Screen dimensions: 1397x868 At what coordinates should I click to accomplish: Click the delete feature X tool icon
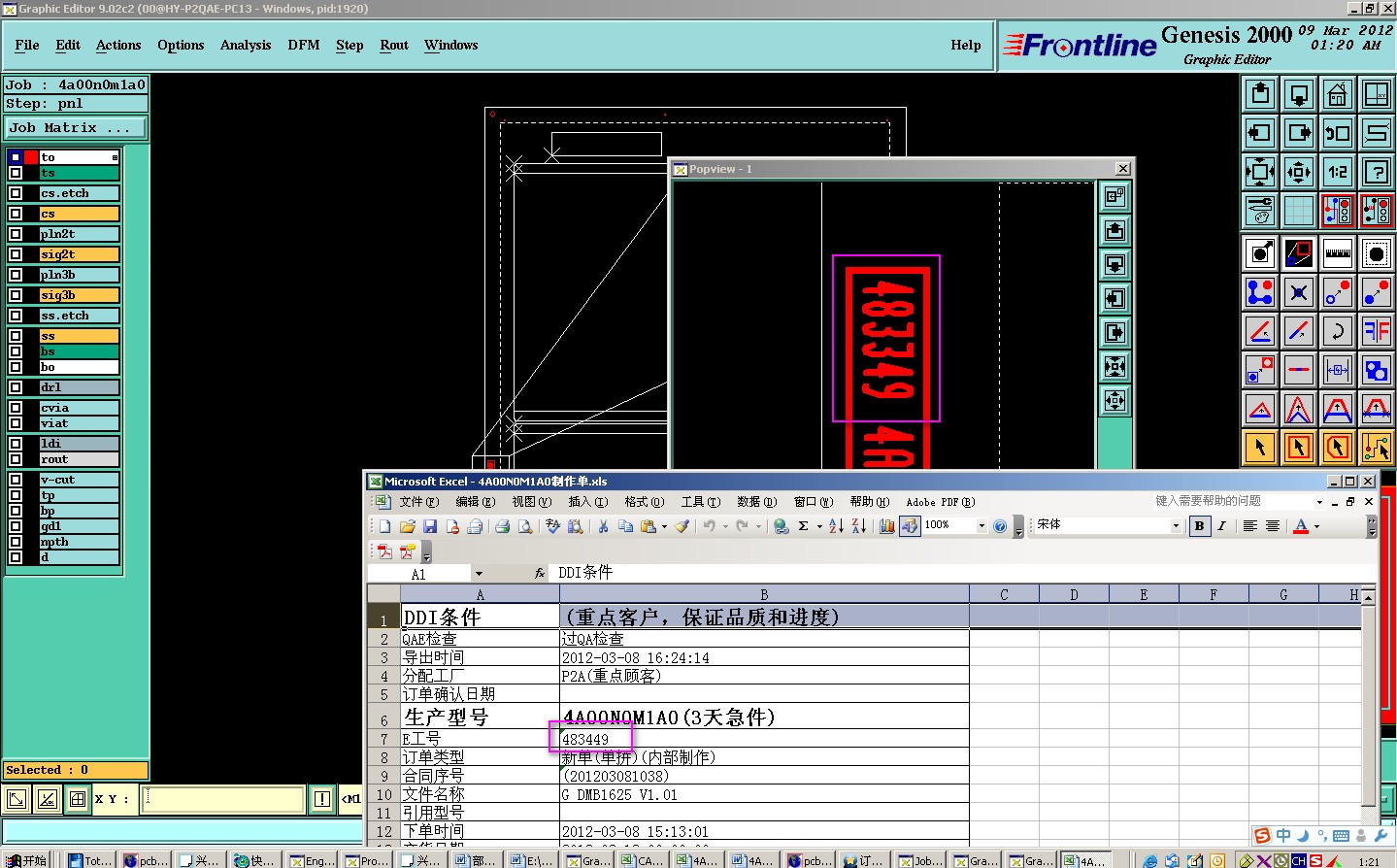coord(1299,292)
